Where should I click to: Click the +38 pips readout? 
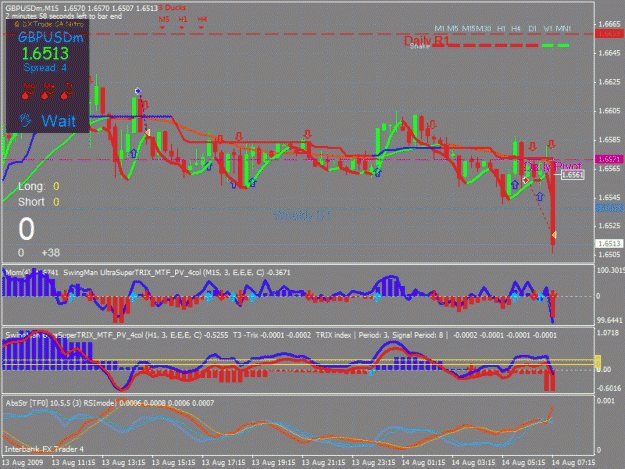tap(51, 253)
